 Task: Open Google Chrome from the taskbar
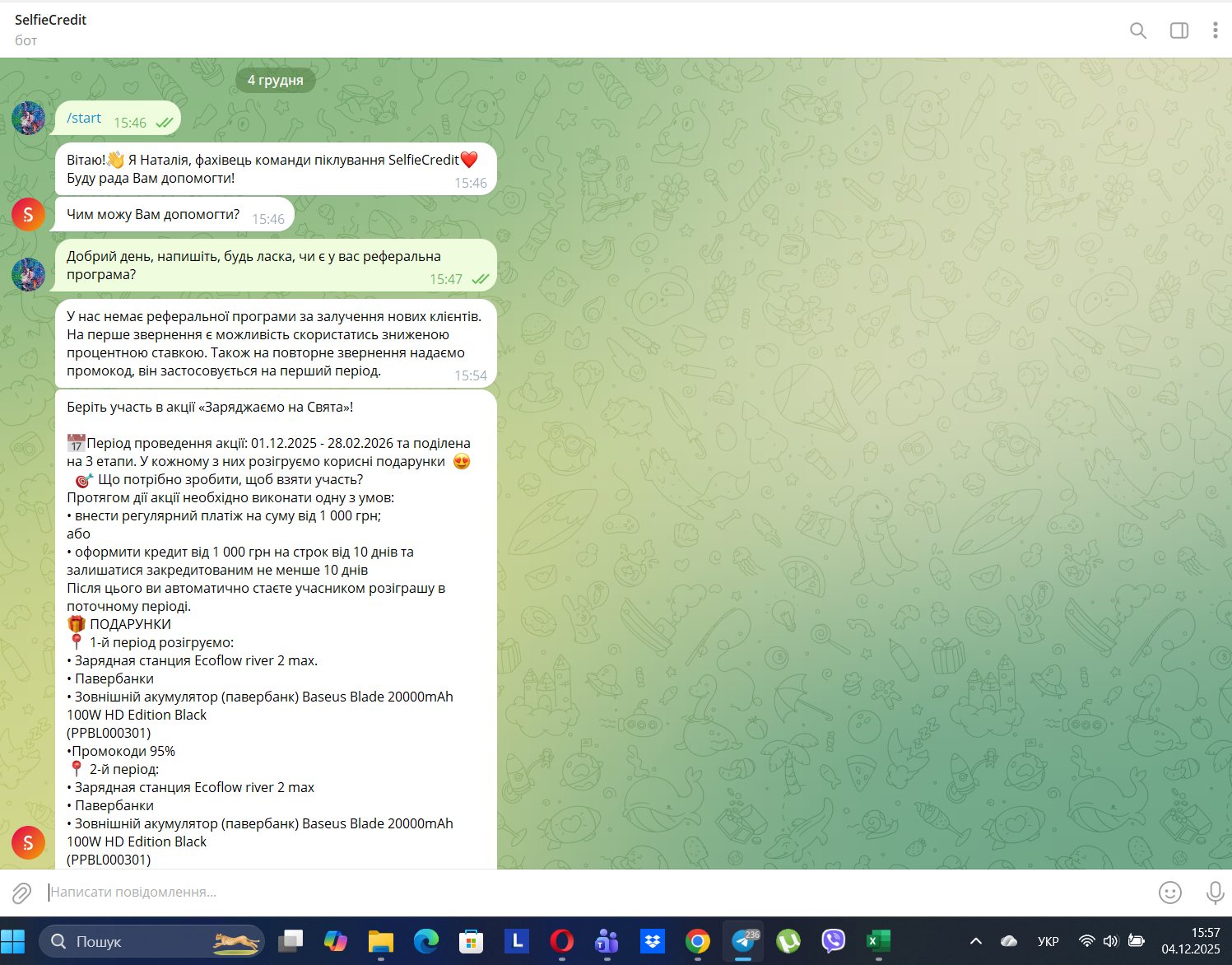click(698, 941)
